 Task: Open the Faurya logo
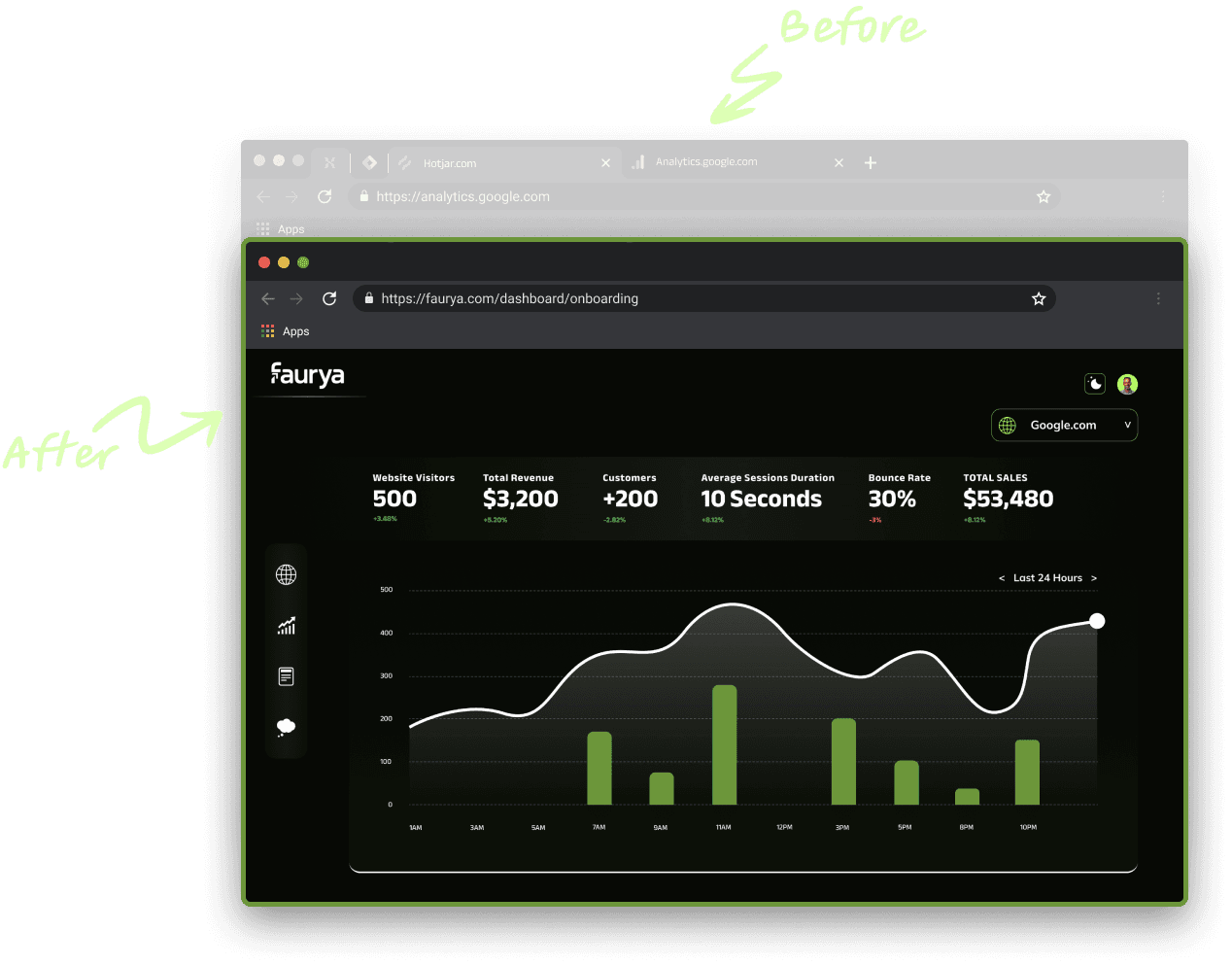point(307,375)
